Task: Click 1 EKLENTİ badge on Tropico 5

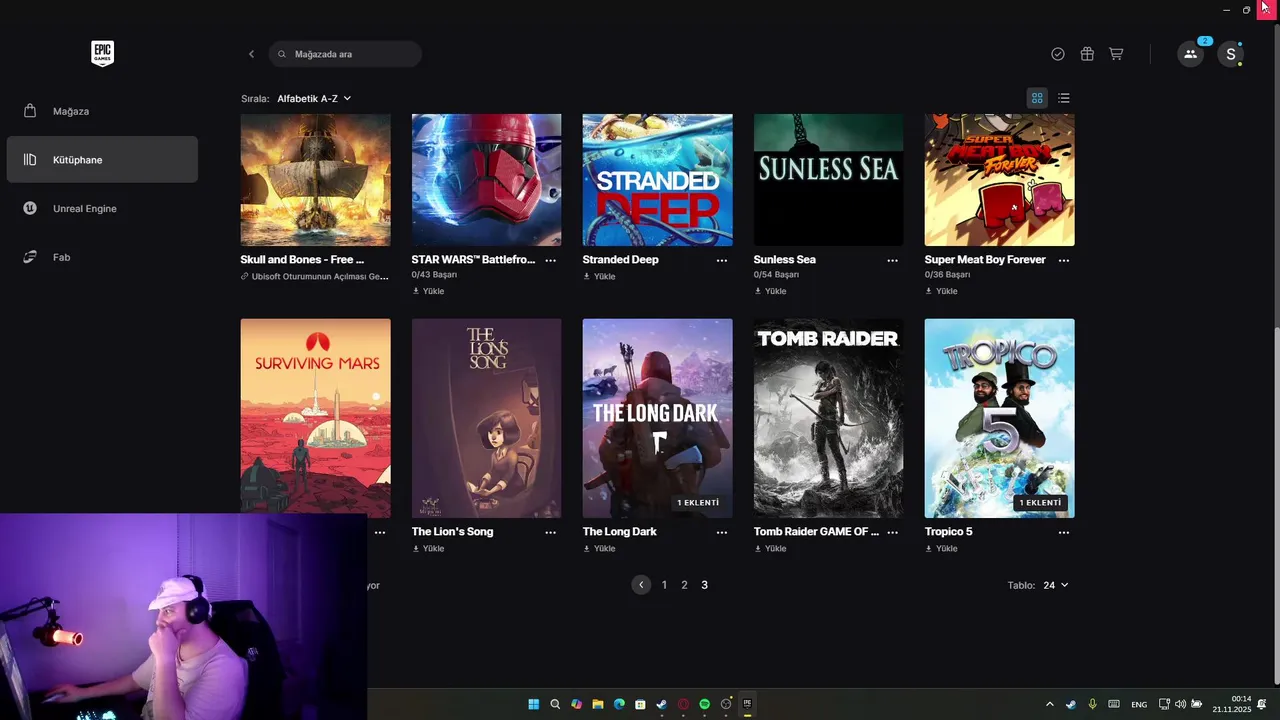Action: [1040, 503]
